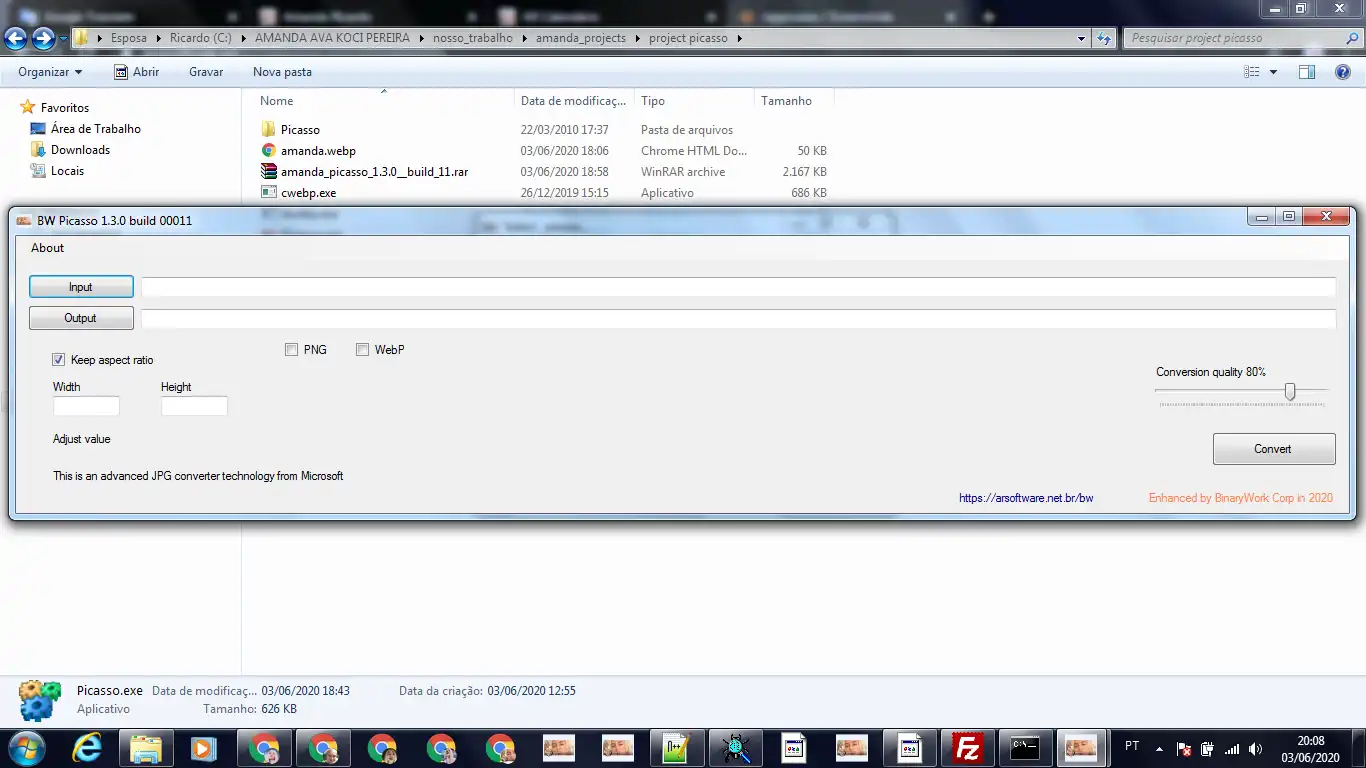This screenshot has width=1366, height=768.
Task: Open Locais in the Favoritos sidebar
Action: 67,171
